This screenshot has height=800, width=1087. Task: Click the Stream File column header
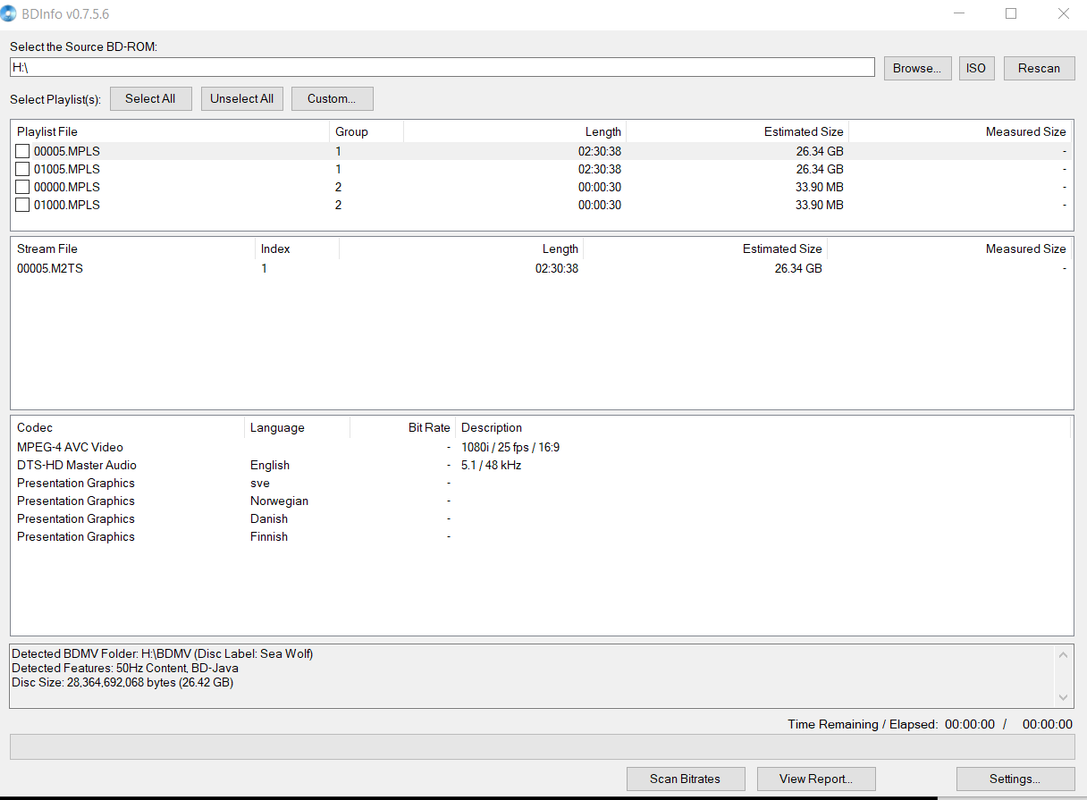(133, 249)
